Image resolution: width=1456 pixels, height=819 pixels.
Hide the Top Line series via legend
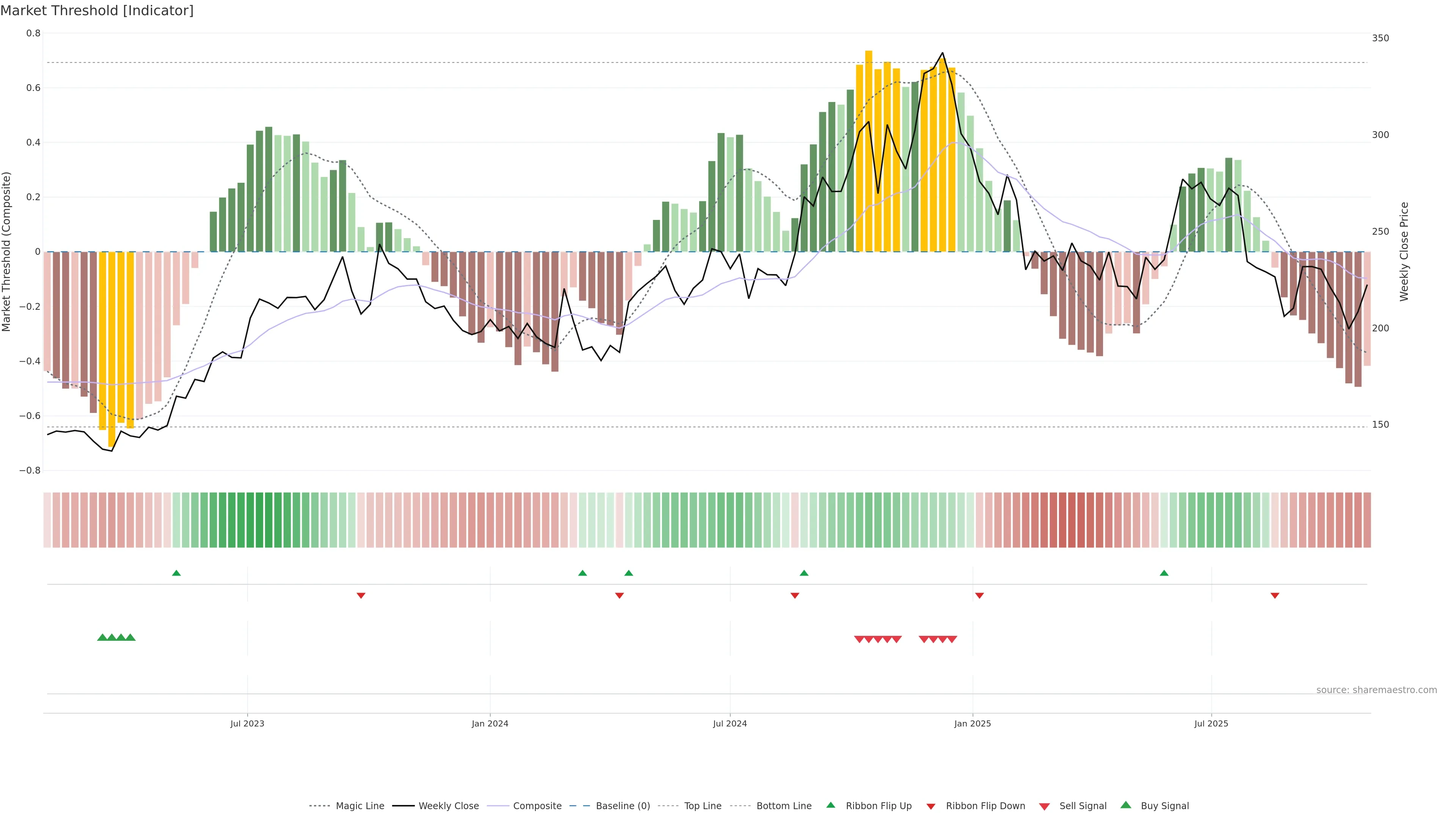click(x=703, y=806)
